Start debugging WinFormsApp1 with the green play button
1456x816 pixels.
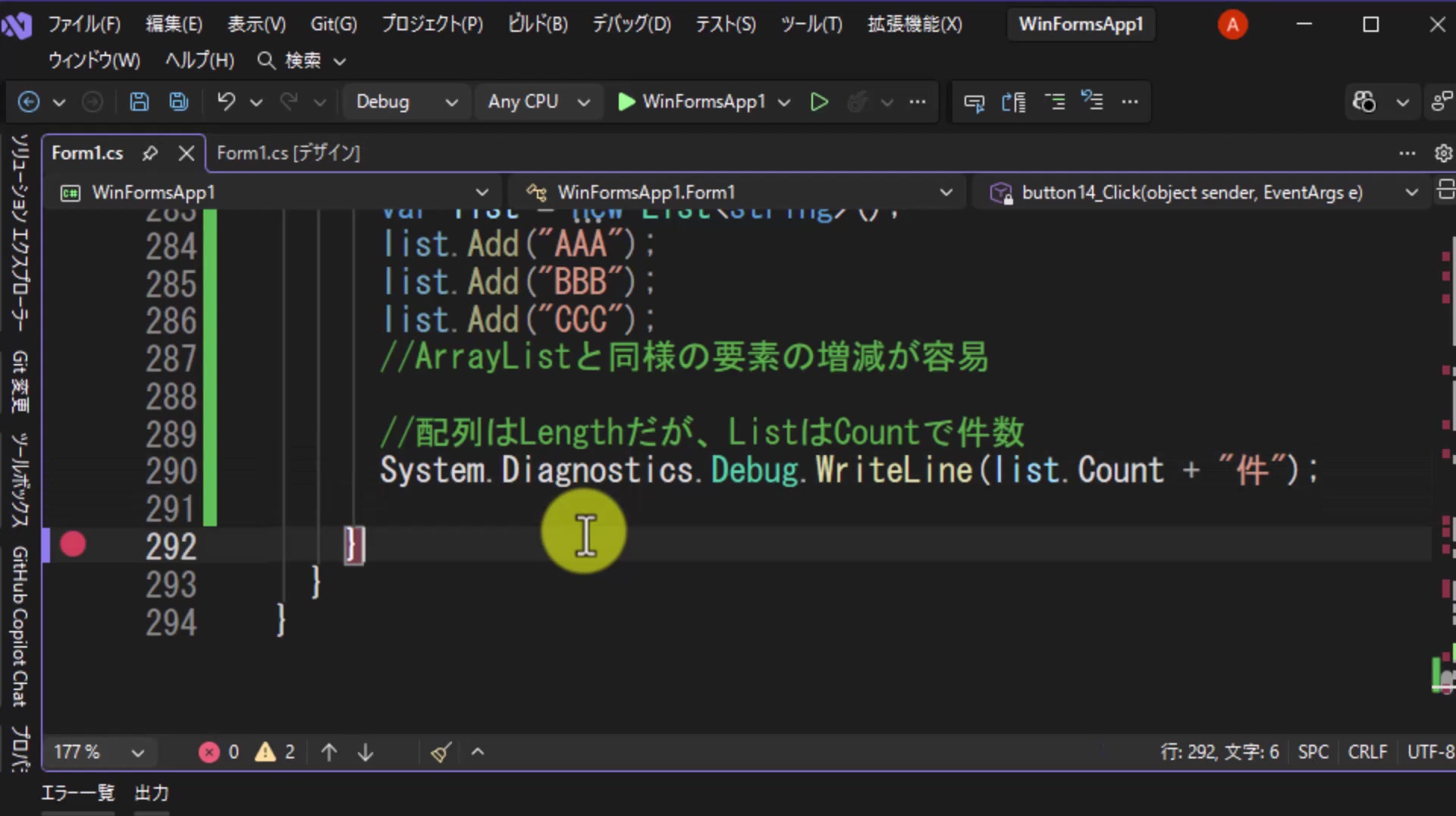pyautogui.click(x=626, y=102)
